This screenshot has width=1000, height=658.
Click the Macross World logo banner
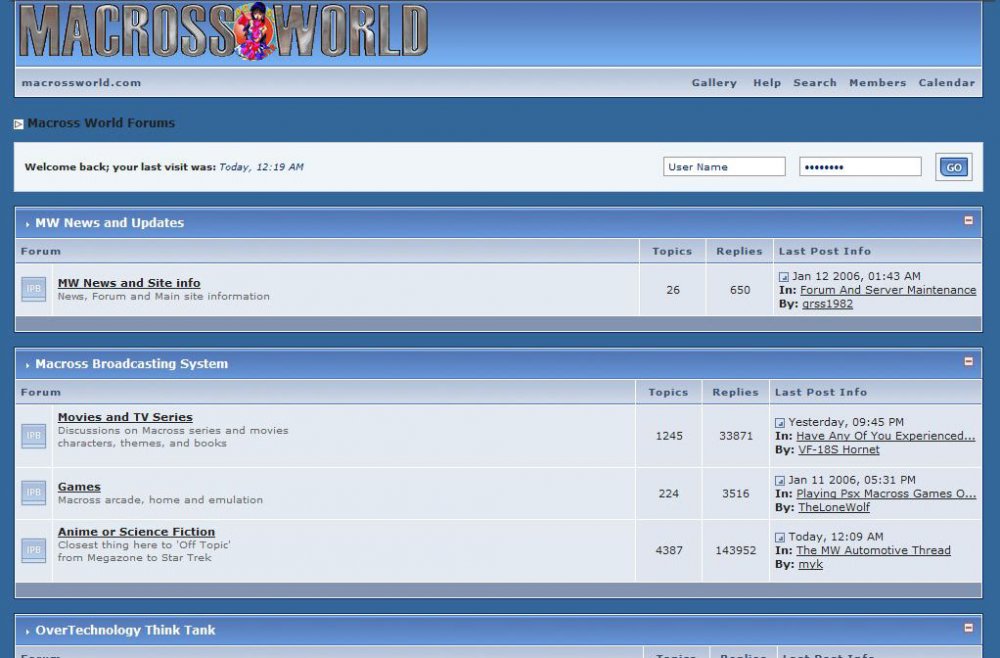[x=223, y=31]
